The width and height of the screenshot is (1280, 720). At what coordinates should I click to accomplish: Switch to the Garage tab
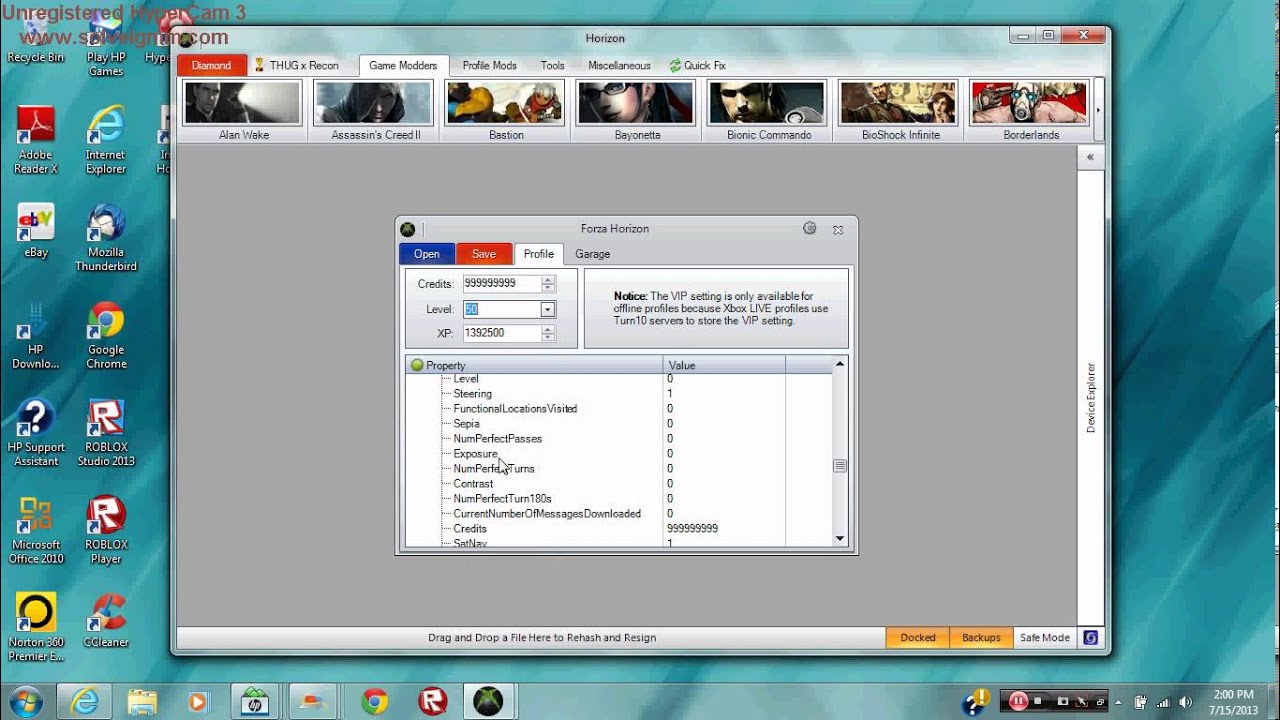(x=592, y=254)
